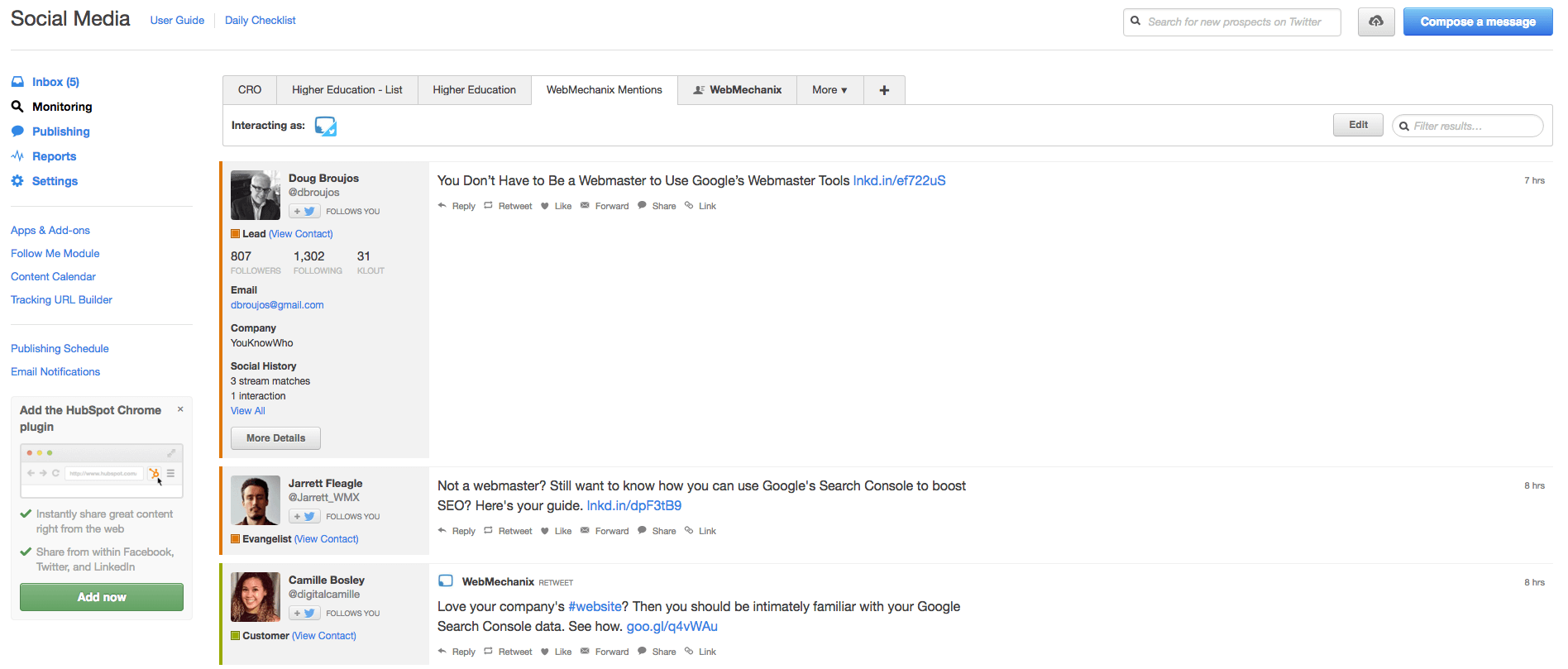1568x669 pixels.
Task: Reply to Camille Bosley retweet
Action: click(457, 652)
